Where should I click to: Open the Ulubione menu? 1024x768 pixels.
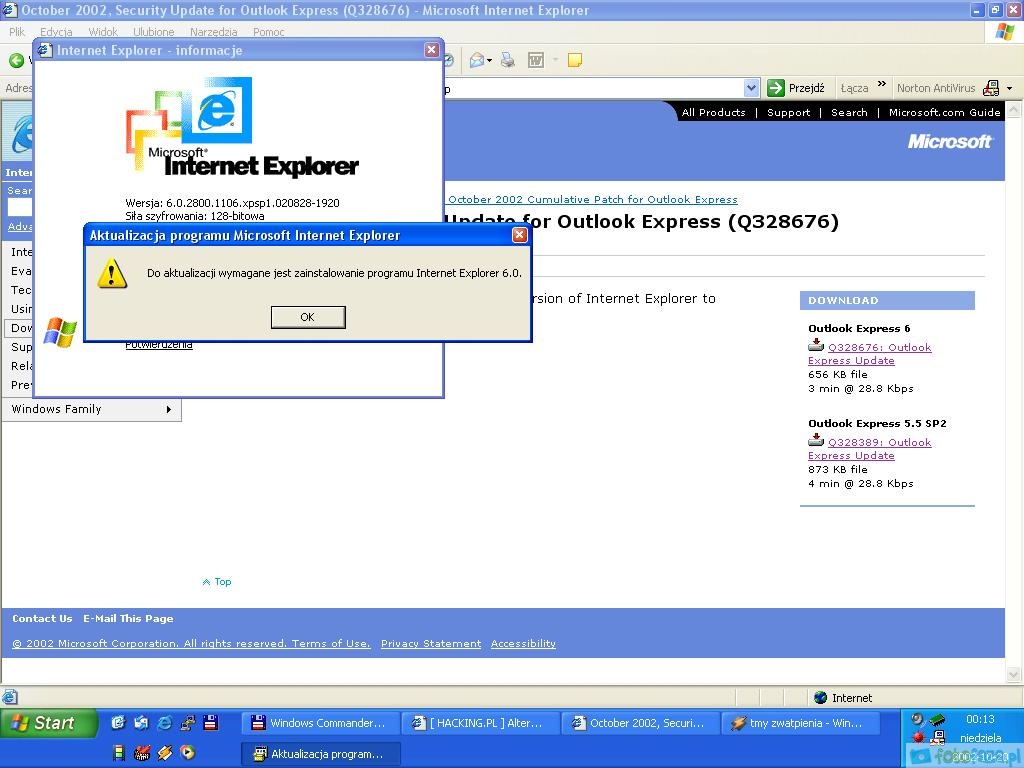[153, 31]
